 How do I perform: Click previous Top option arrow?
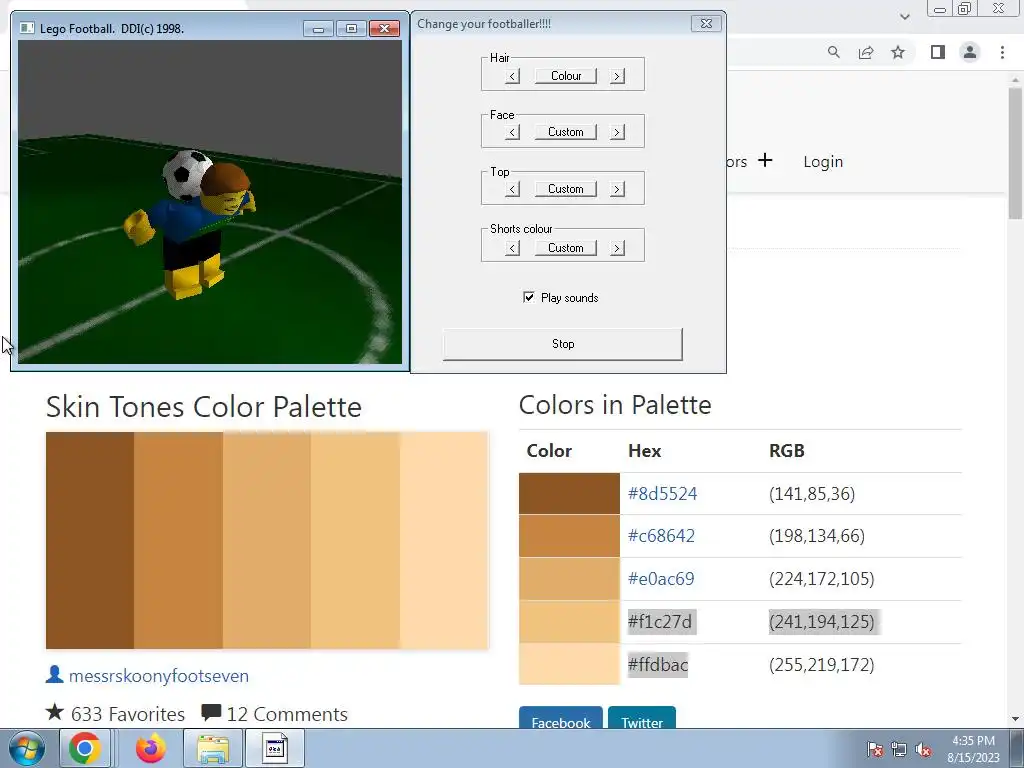click(x=513, y=189)
